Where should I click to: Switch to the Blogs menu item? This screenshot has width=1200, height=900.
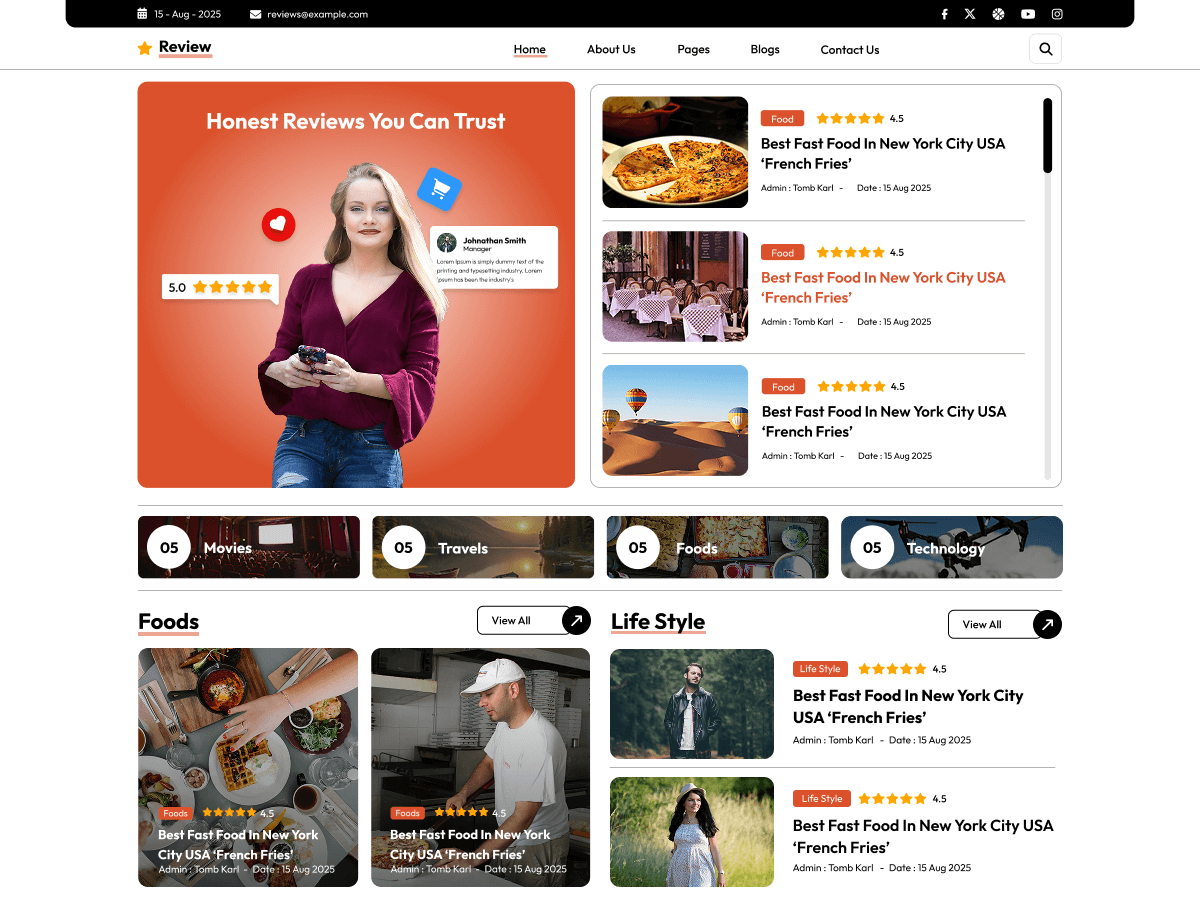point(765,49)
